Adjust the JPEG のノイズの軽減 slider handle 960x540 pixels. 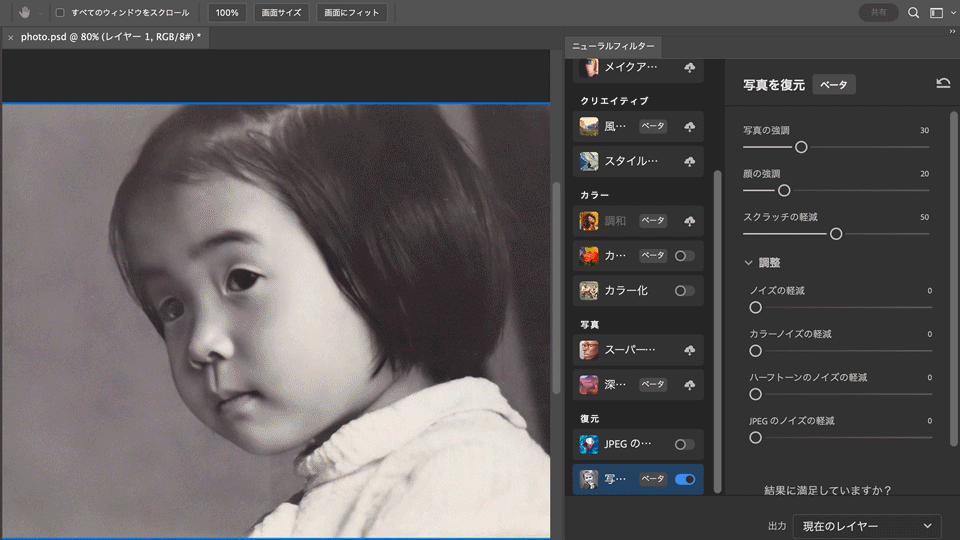(x=756, y=438)
